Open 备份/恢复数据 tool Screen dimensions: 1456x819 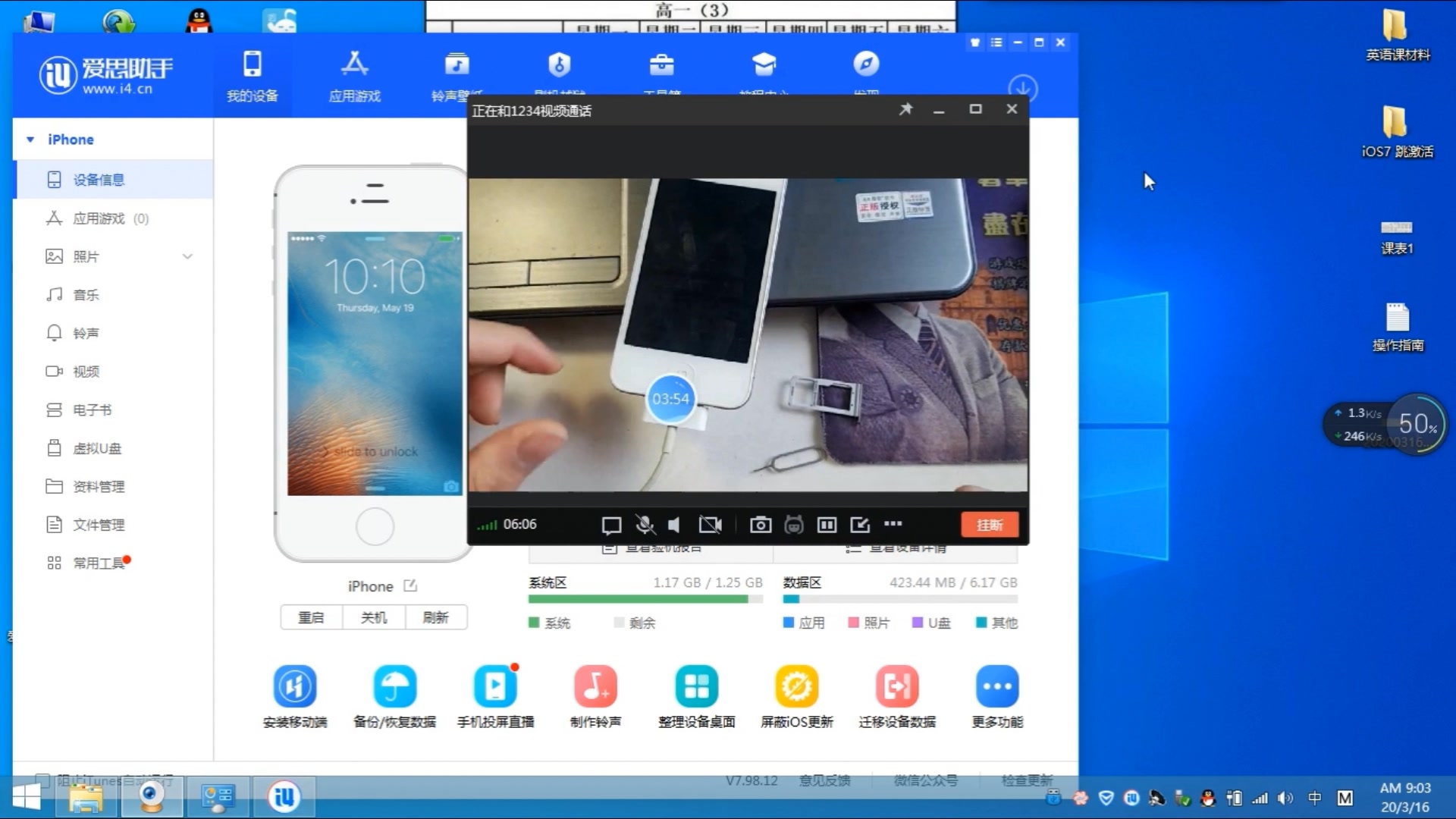click(395, 696)
